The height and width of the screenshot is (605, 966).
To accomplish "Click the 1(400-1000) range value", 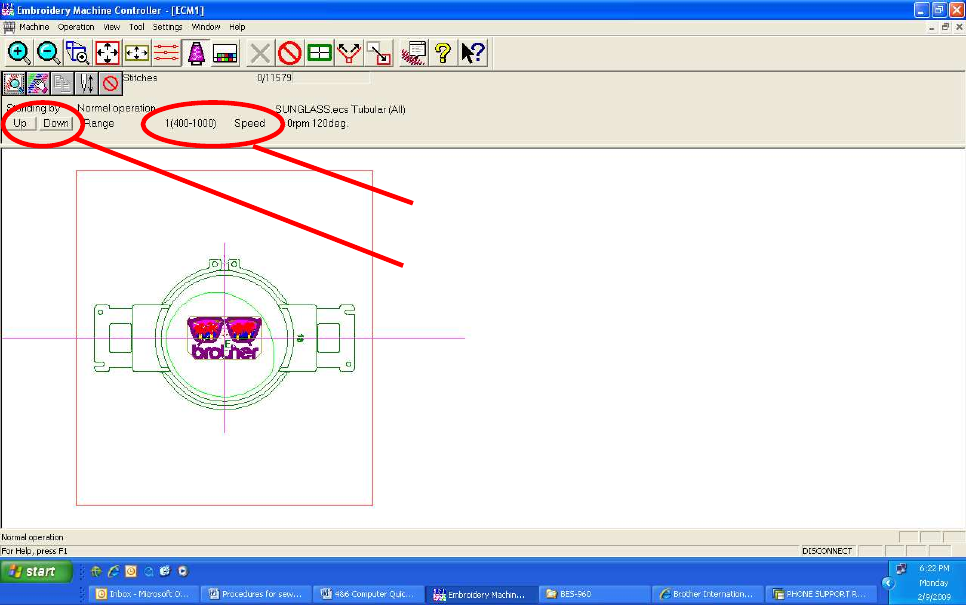I will [x=190, y=123].
